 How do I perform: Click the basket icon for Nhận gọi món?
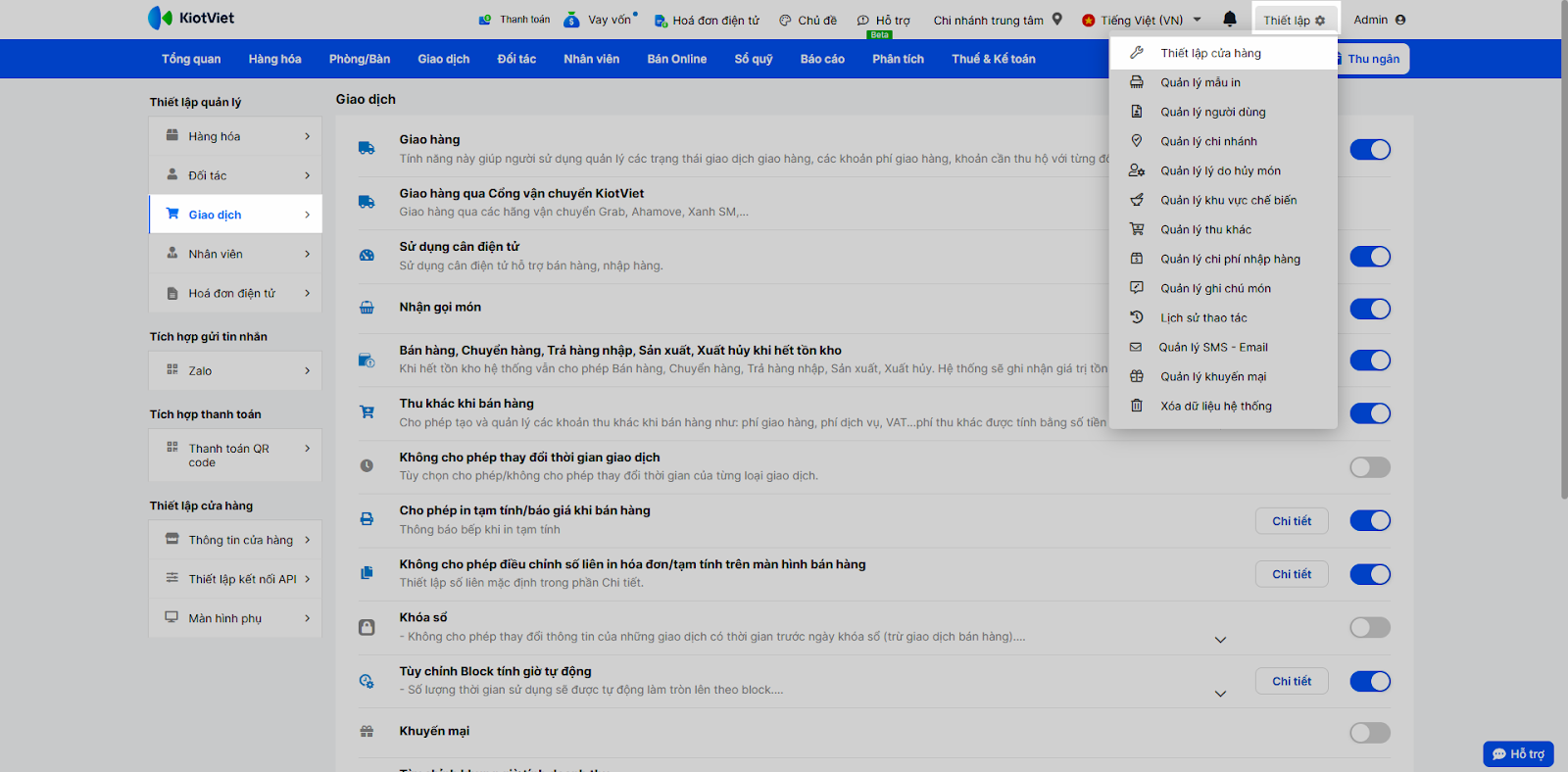367,308
